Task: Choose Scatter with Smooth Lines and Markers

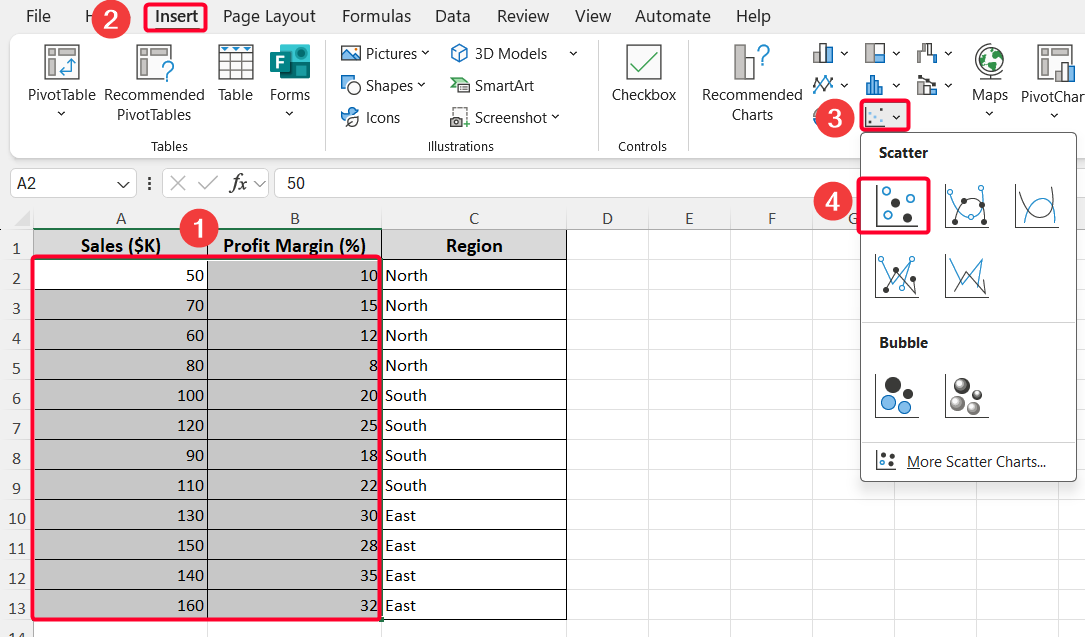Action: (967, 205)
